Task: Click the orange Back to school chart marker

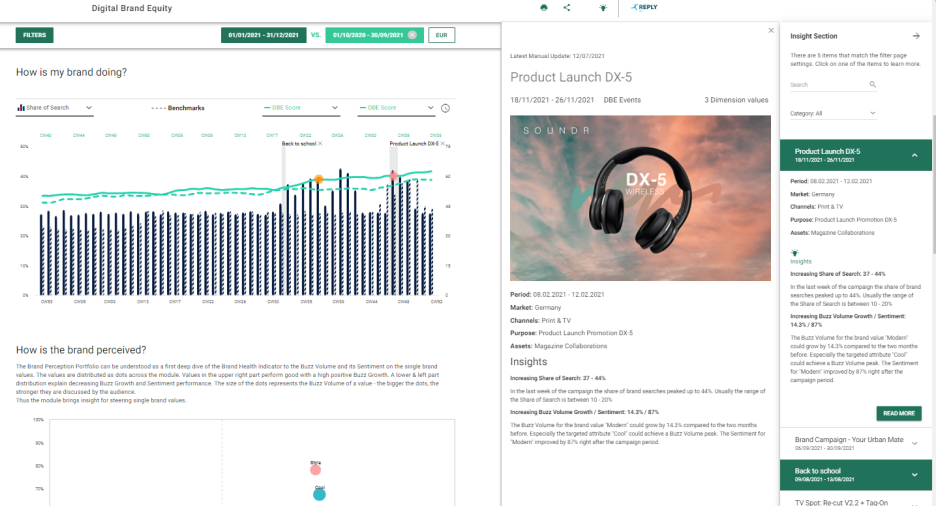Action: [319, 179]
